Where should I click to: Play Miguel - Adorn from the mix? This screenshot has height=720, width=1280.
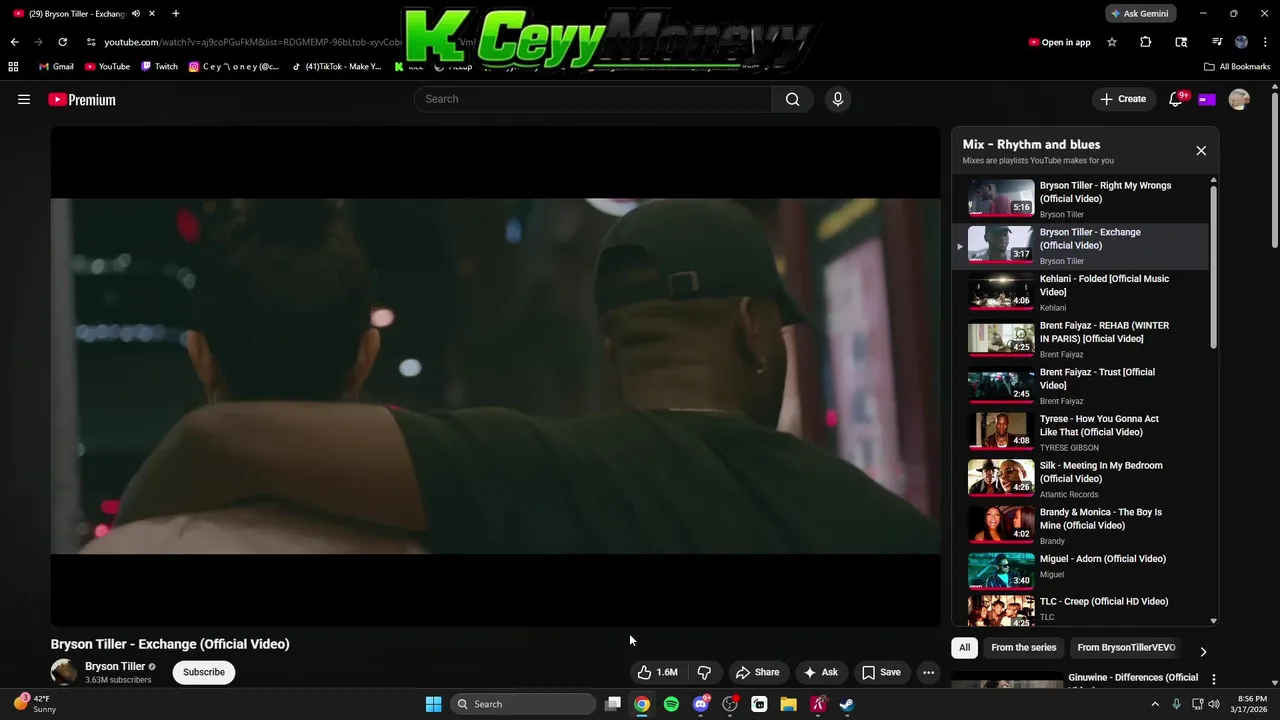pyautogui.click(x=1080, y=572)
